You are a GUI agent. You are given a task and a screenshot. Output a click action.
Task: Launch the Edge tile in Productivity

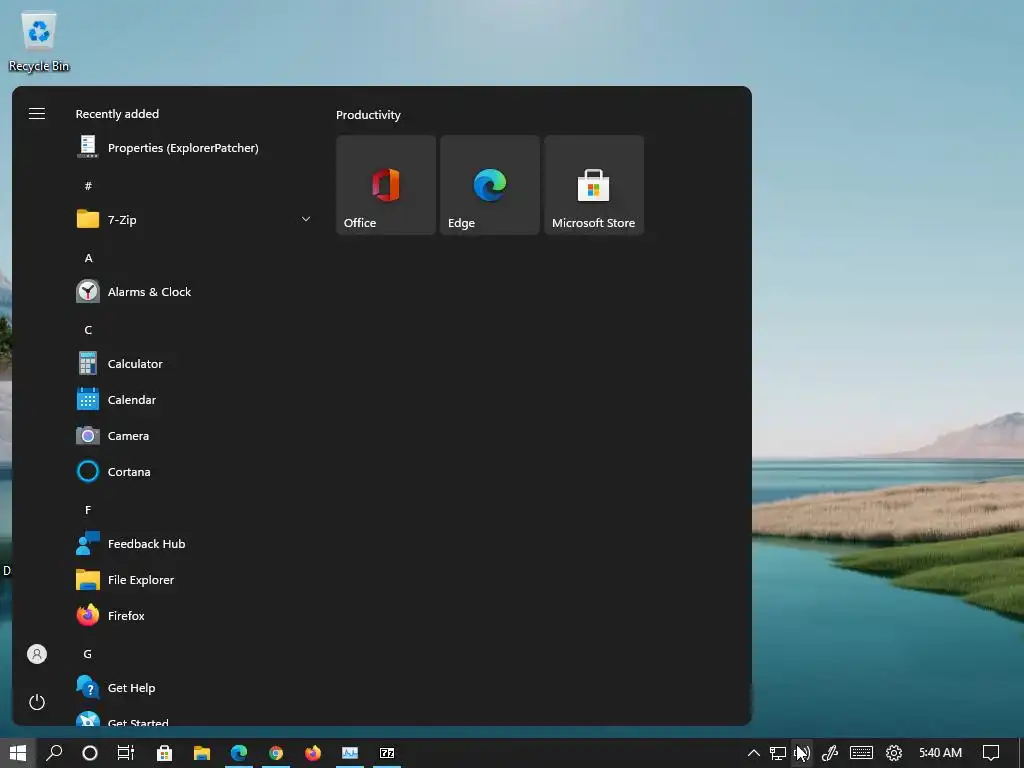click(490, 185)
